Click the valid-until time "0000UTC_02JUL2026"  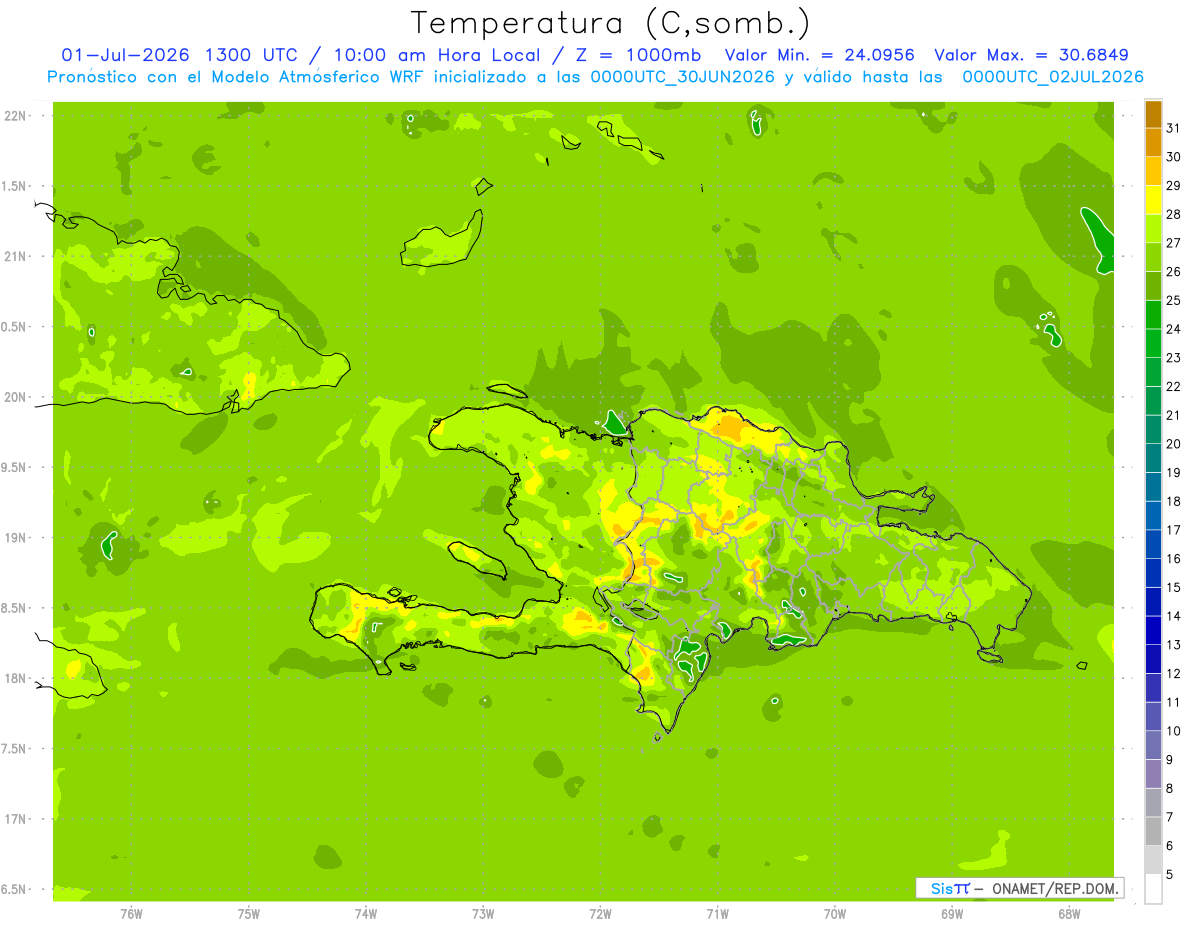point(1053,77)
